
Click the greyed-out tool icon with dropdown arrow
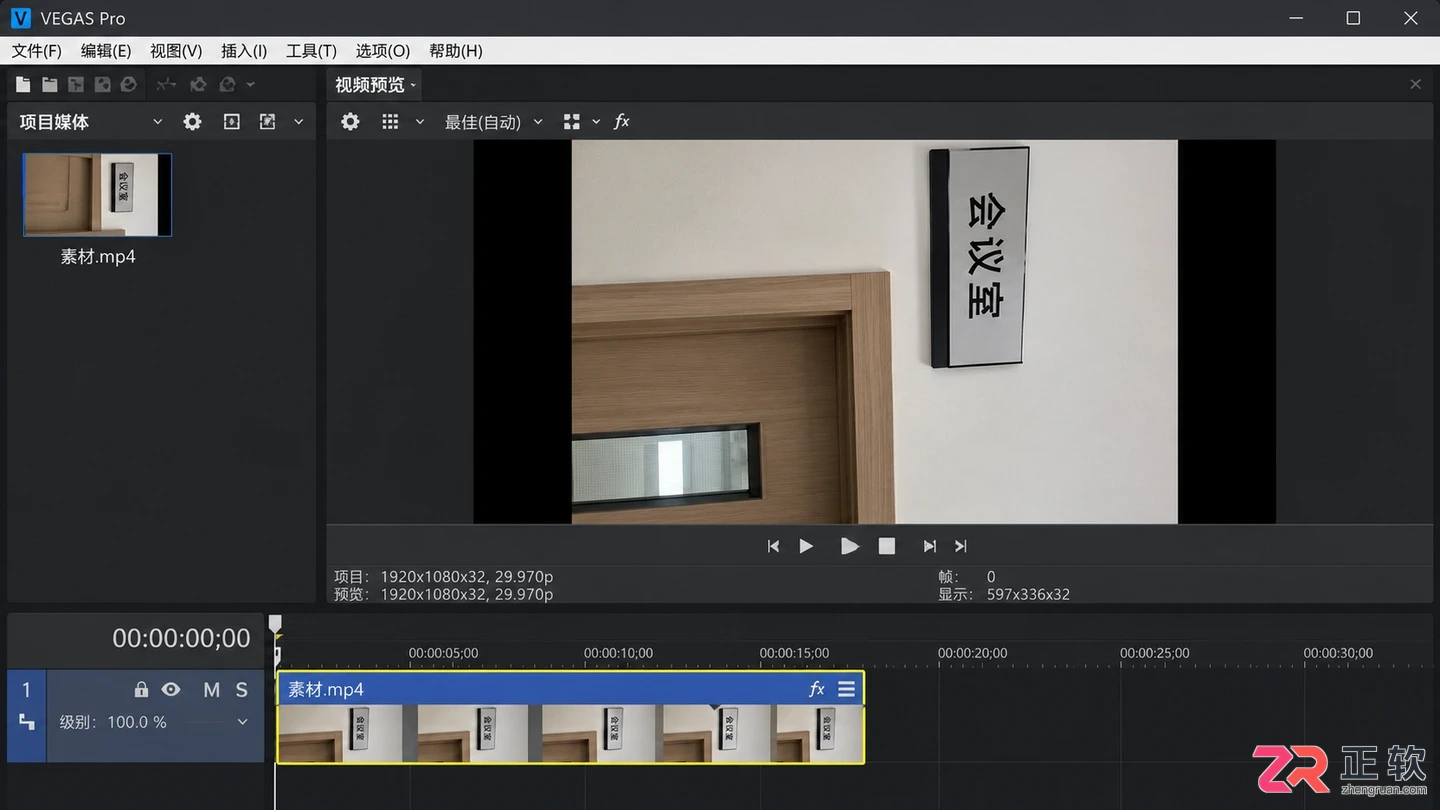pyautogui.click(x=228, y=85)
